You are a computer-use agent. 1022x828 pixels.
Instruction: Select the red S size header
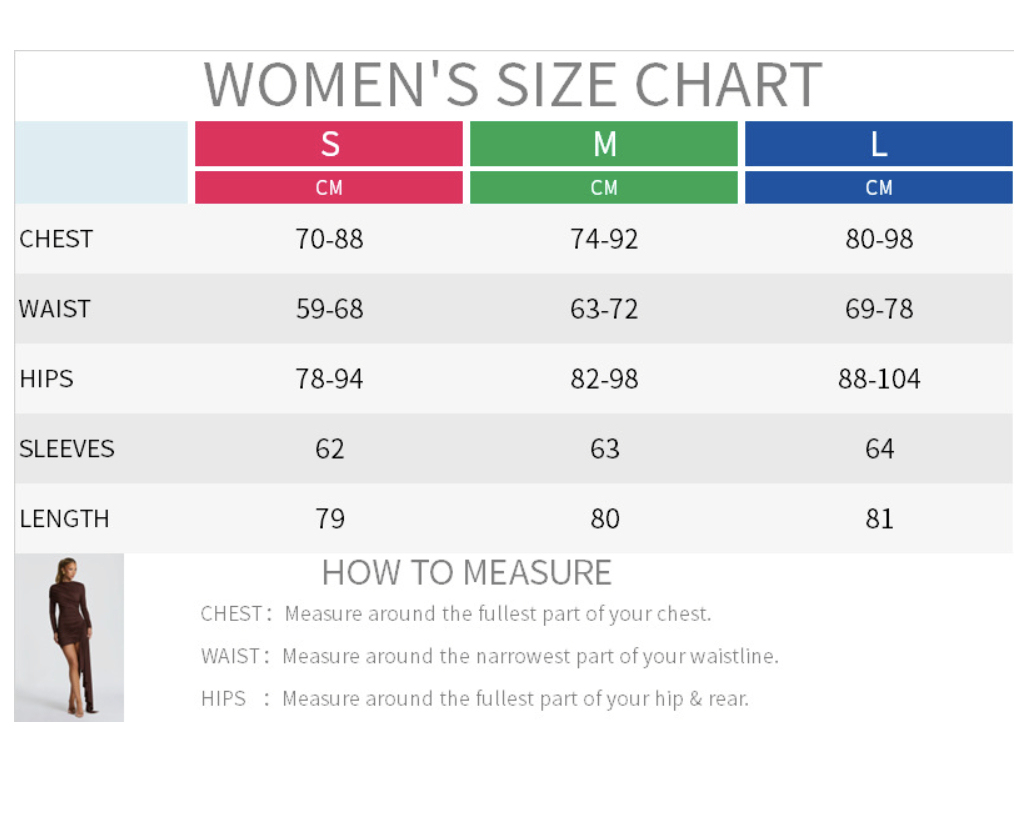click(329, 144)
